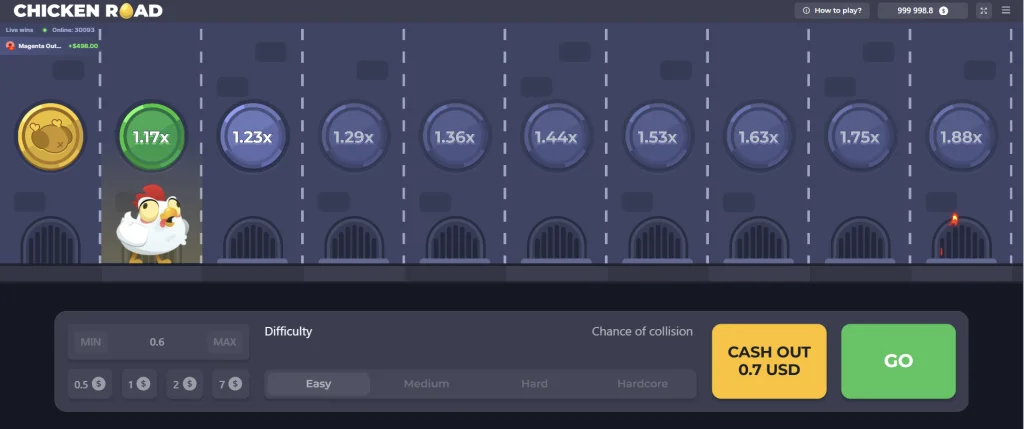Click the 1.75x multiplier coin

tap(859, 137)
